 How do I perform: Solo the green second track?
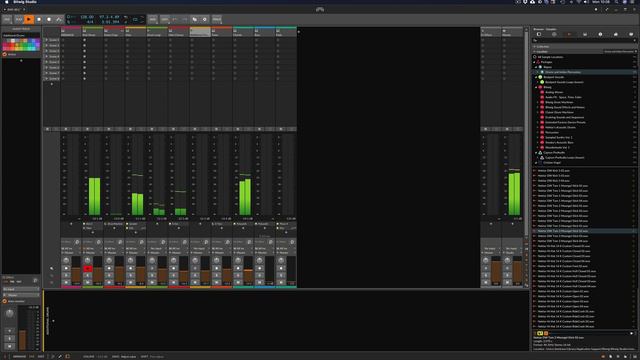(87, 276)
